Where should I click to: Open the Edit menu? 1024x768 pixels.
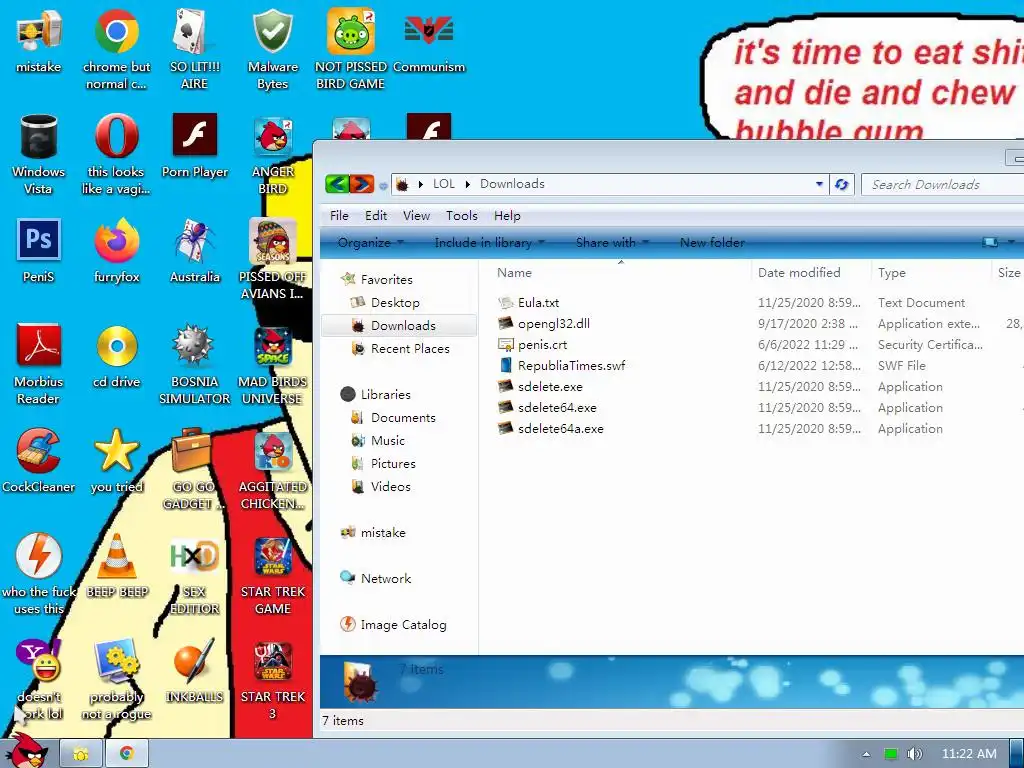click(376, 216)
